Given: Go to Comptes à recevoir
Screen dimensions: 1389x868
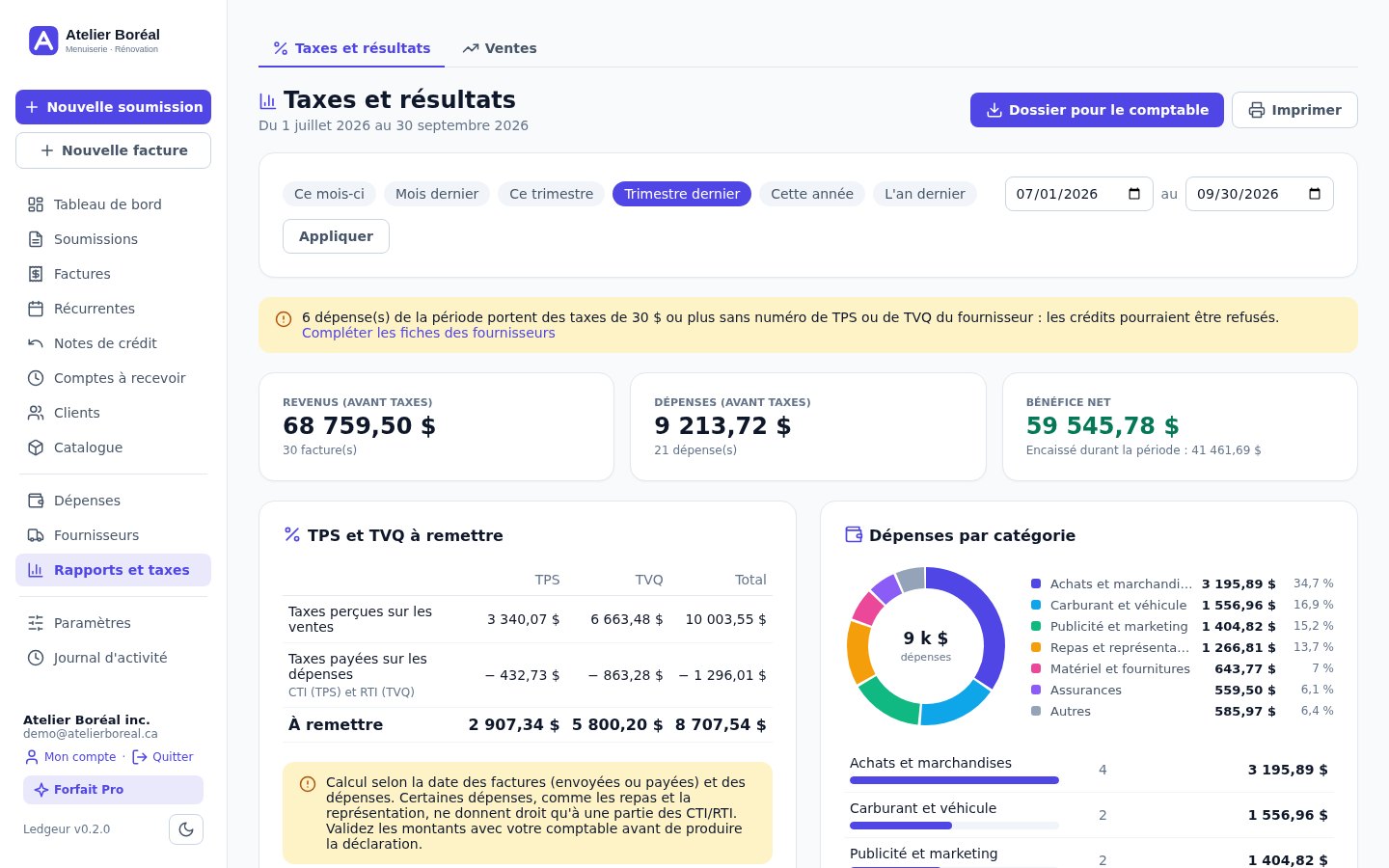Looking at the screenshot, I should (x=113, y=378).
